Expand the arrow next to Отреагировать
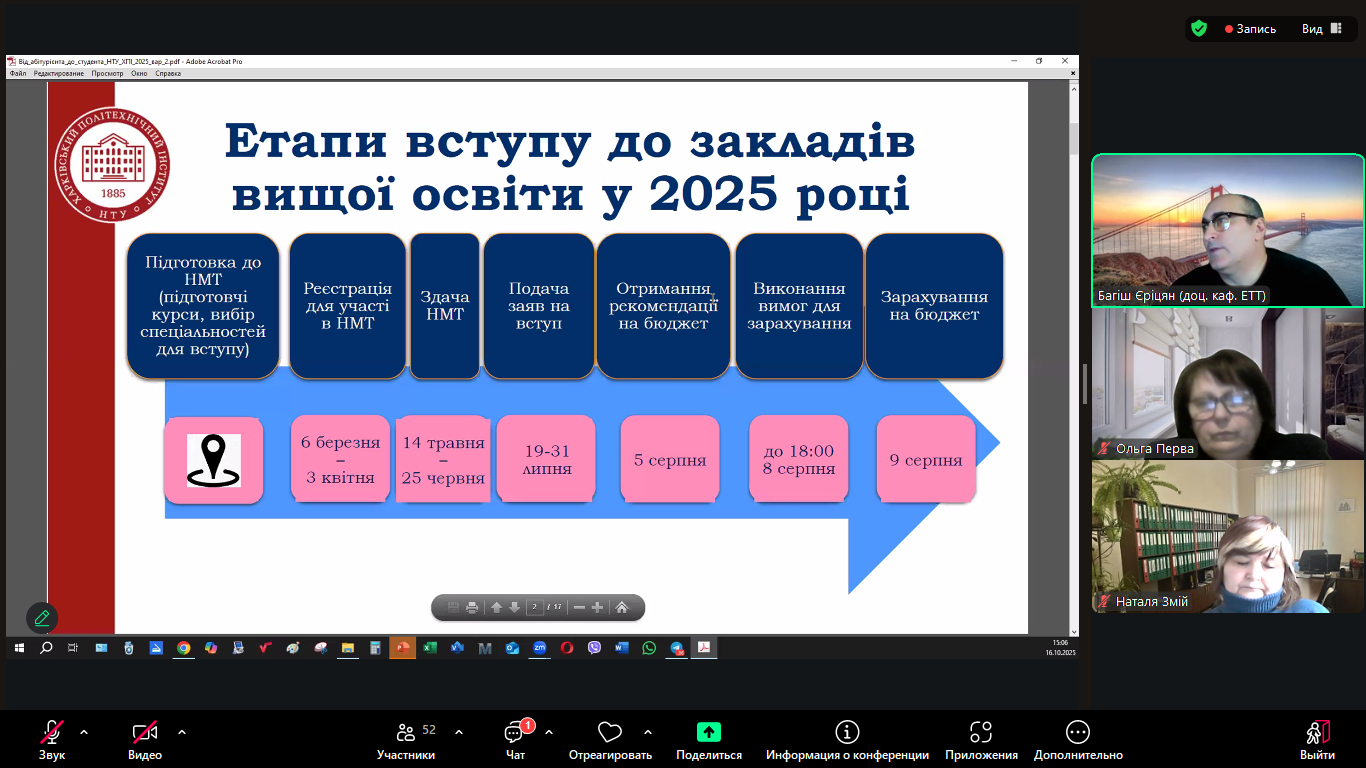 click(x=648, y=732)
